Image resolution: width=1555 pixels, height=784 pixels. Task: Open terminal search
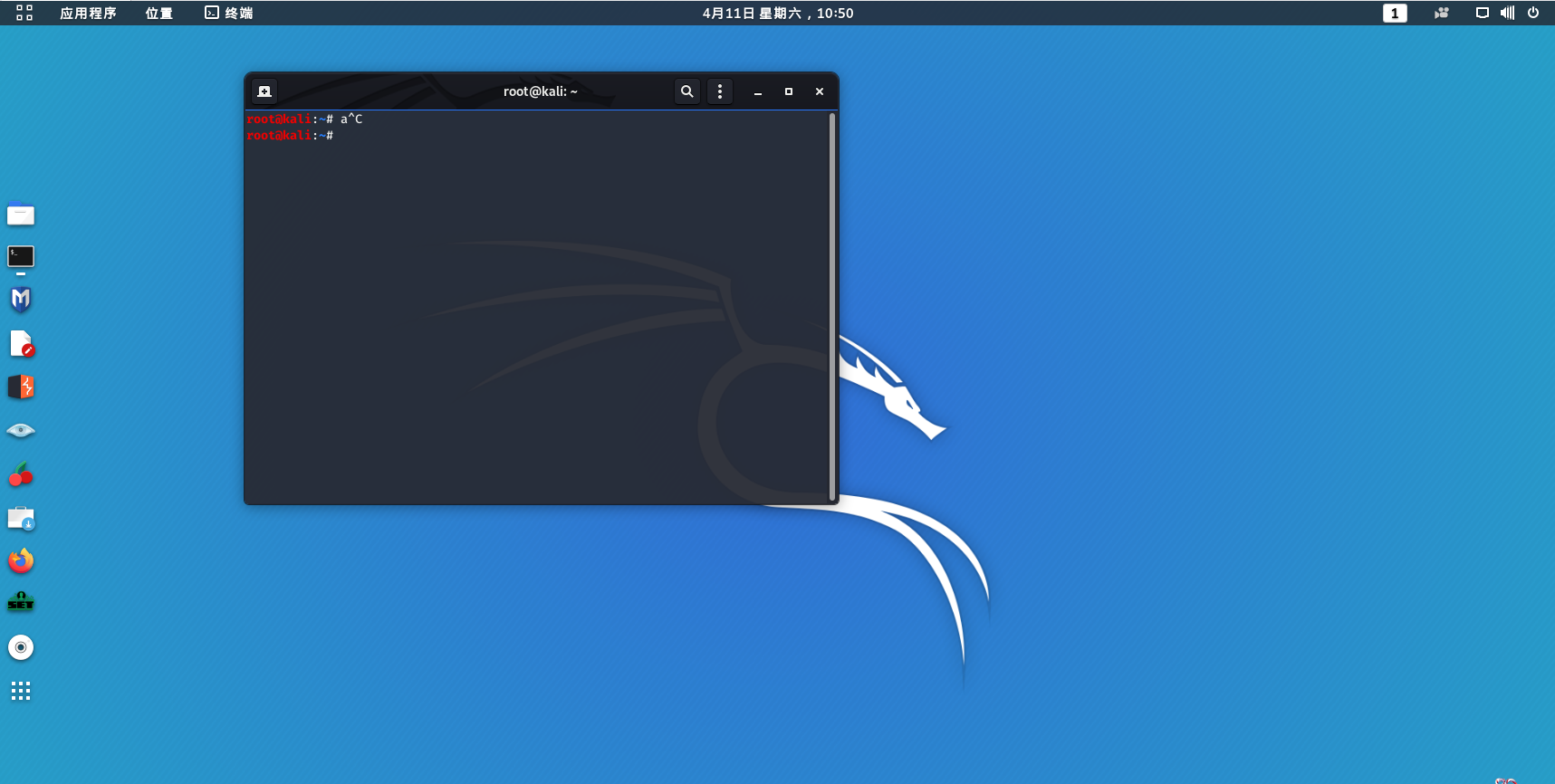click(687, 91)
